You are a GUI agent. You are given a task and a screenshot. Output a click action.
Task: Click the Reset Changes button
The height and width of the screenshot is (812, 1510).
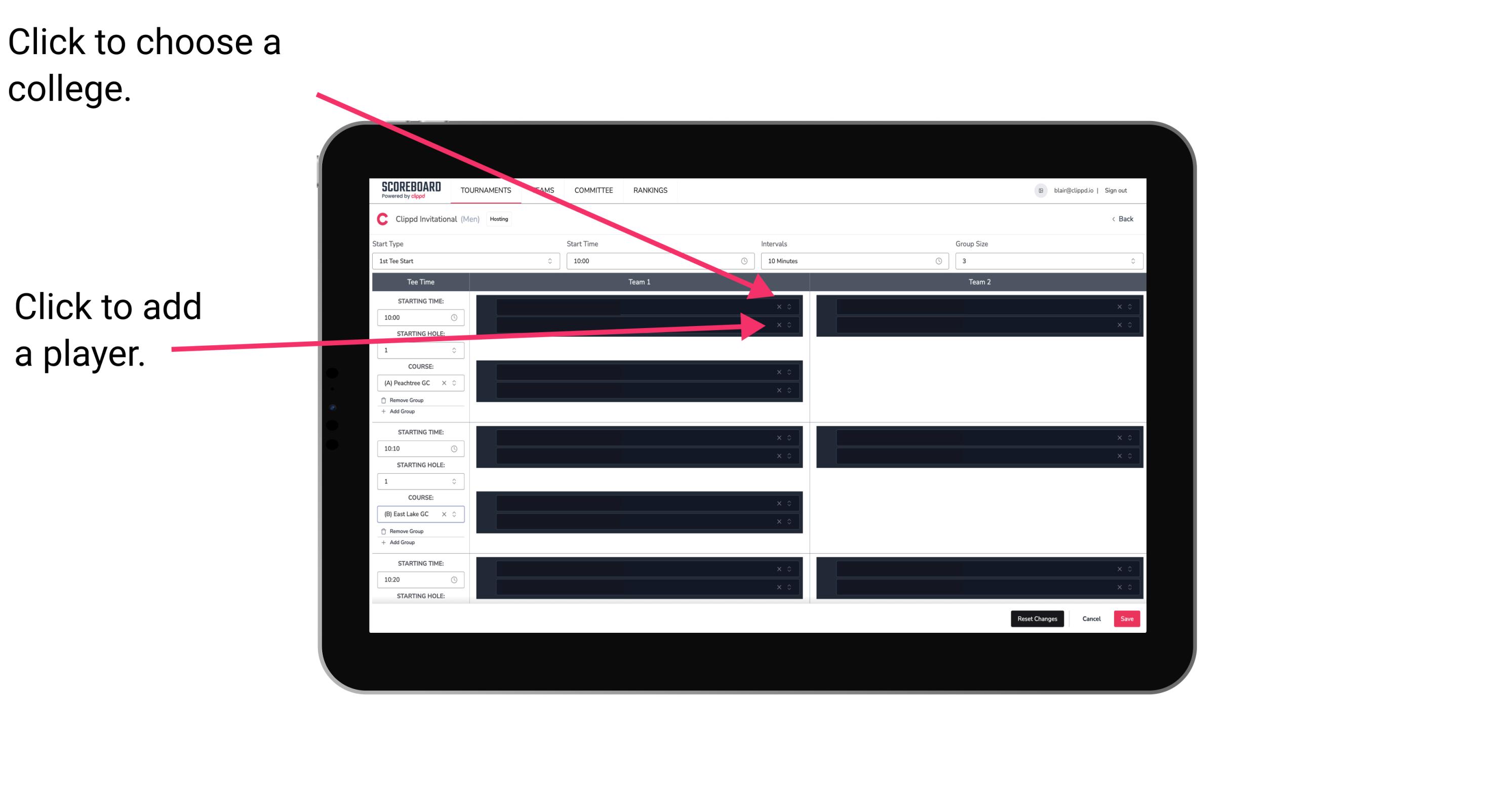pyautogui.click(x=1038, y=617)
